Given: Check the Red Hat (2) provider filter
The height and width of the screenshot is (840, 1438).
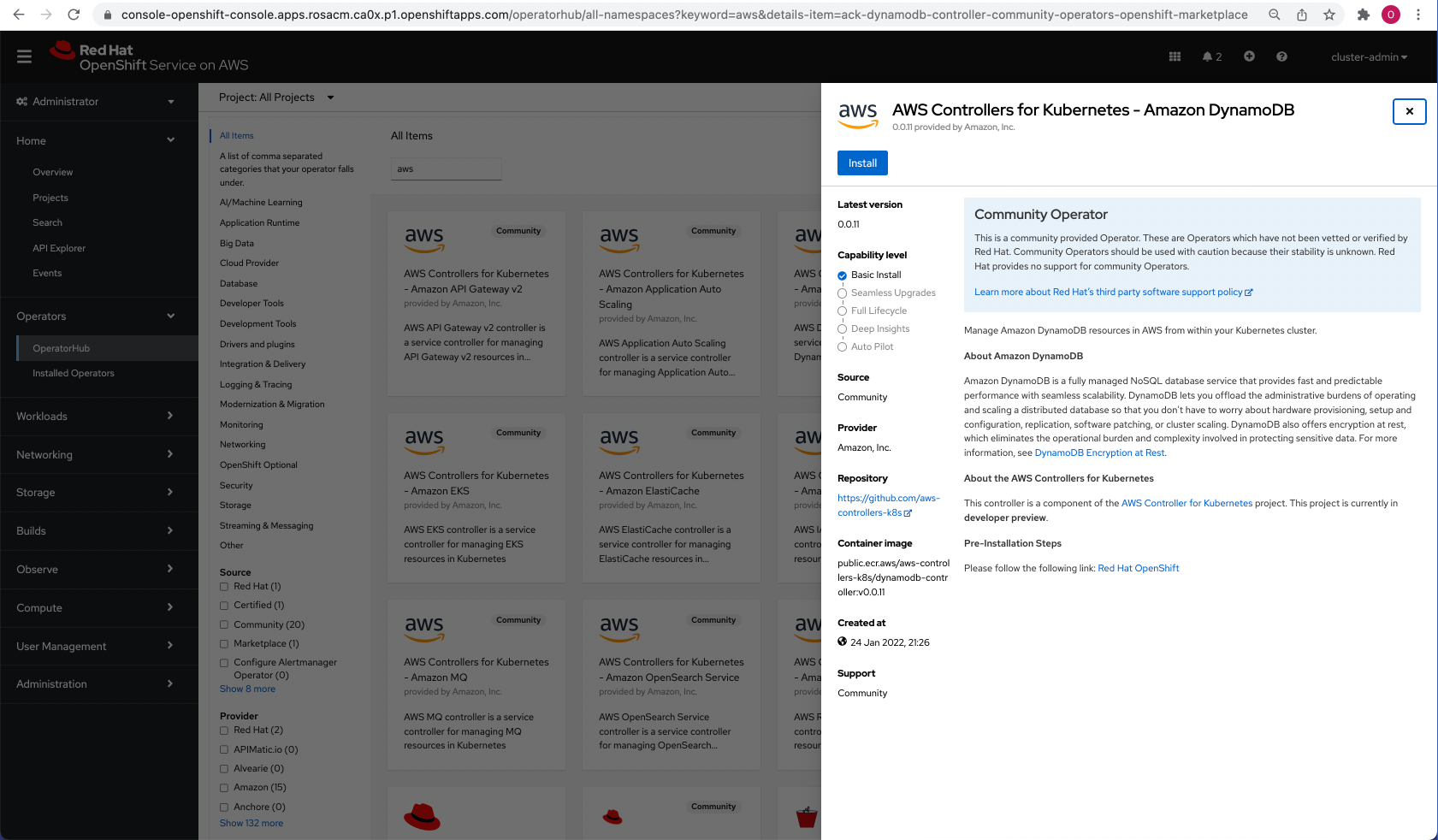Looking at the screenshot, I should tap(224, 731).
